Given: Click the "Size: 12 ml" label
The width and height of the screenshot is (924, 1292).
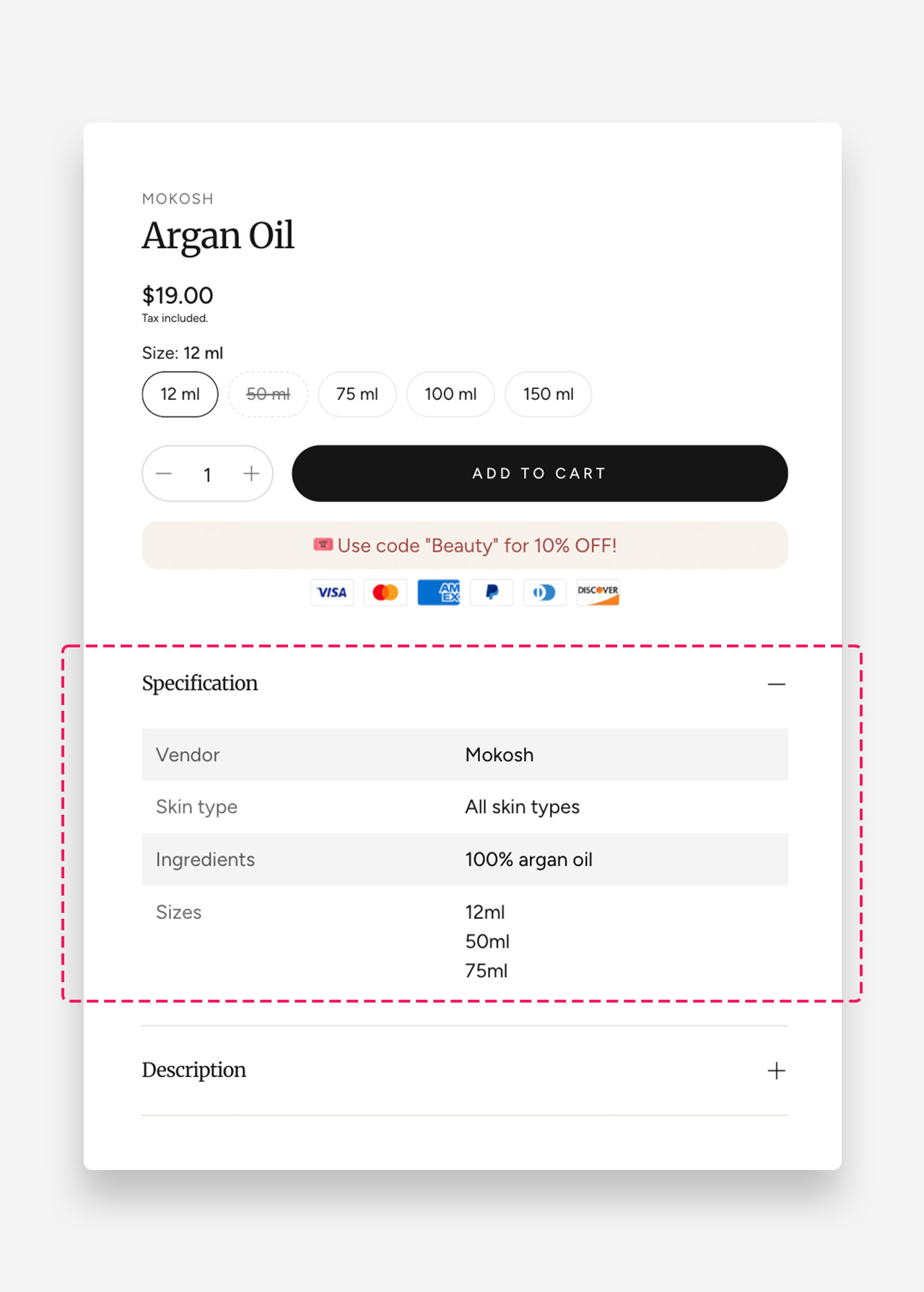Looking at the screenshot, I should (x=183, y=353).
